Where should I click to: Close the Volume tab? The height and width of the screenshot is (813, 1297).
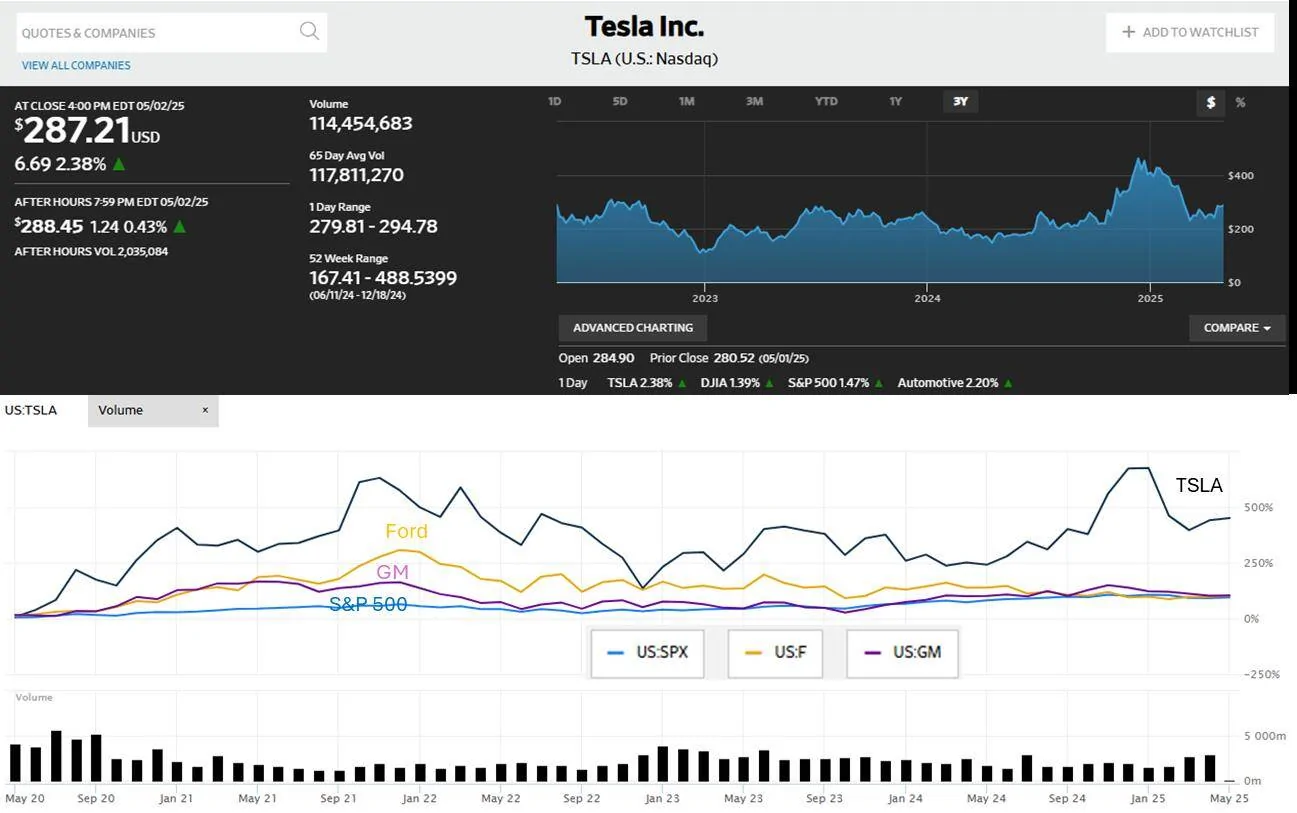205,410
